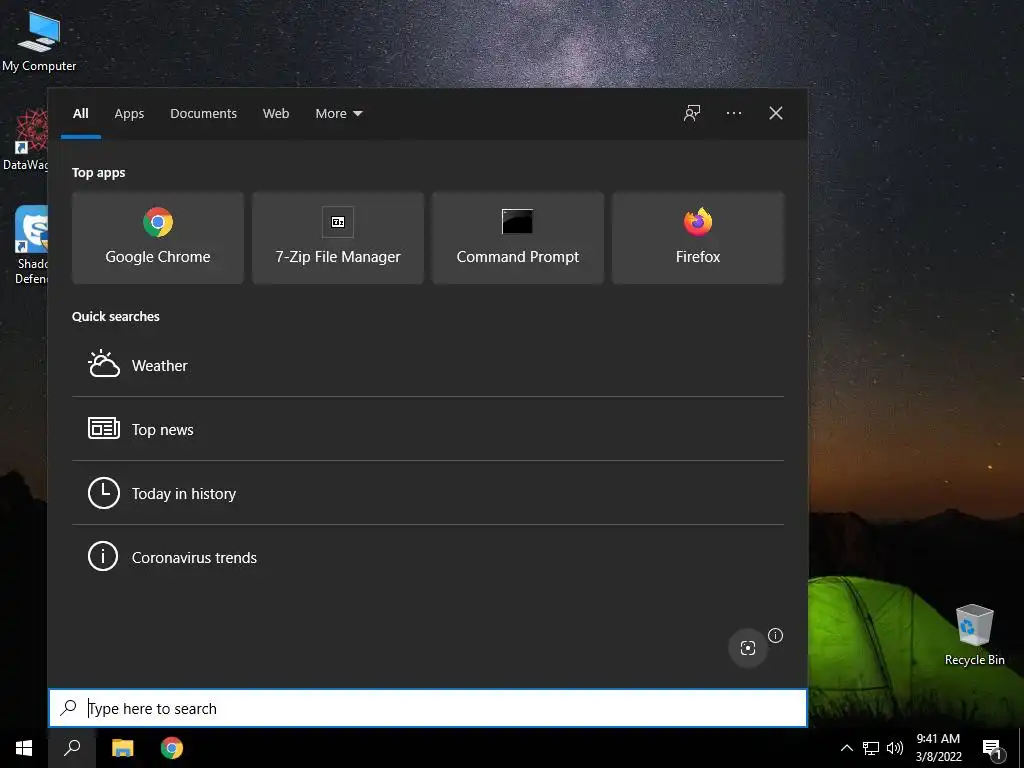Select the Recycle Bin desktop icon
The width and height of the screenshot is (1024, 768).
(974, 634)
